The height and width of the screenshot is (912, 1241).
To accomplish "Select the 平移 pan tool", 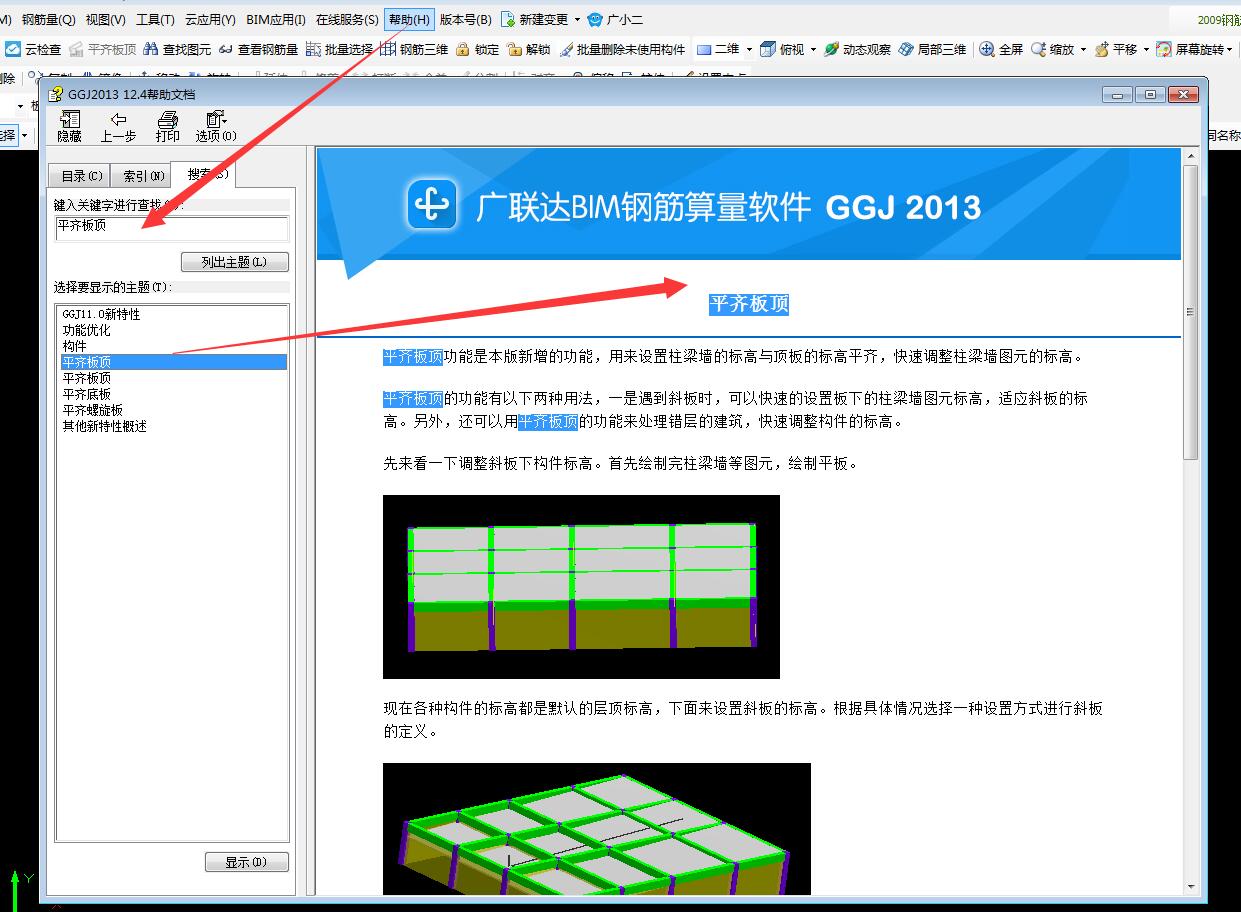I will point(1116,49).
